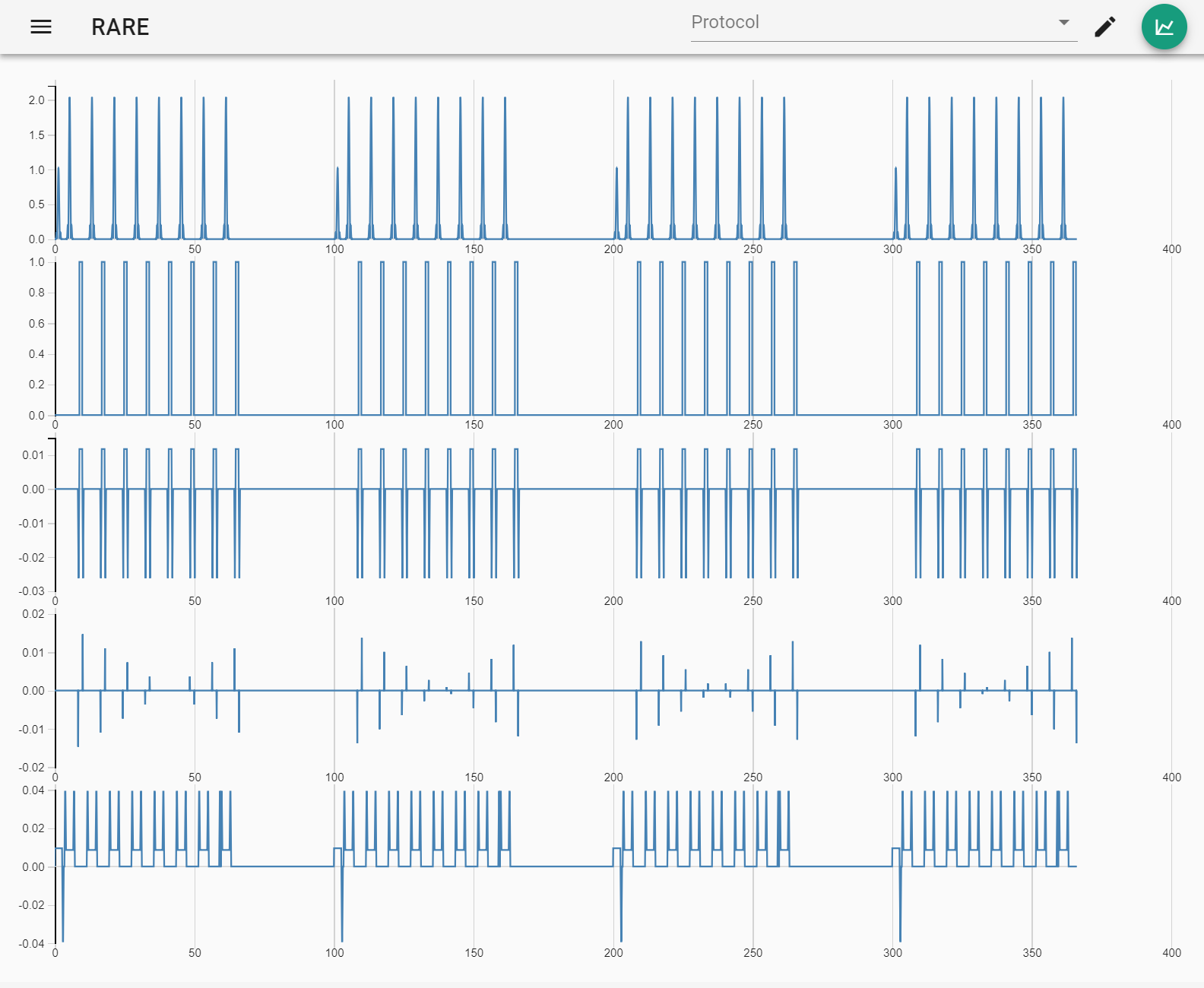
Task: Click the 0.6 y-axis label on second plot
Action: [x=36, y=324]
